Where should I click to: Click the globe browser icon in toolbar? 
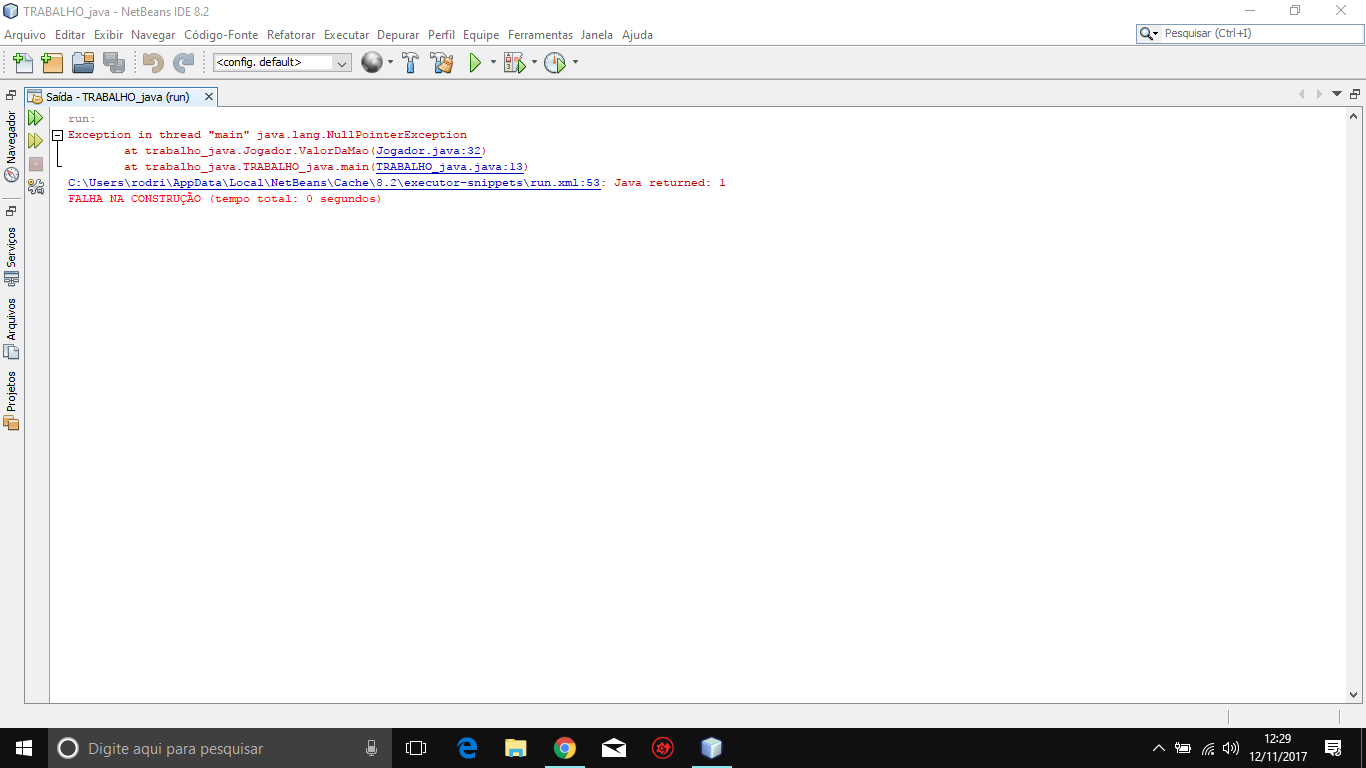[x=372, y=62]
